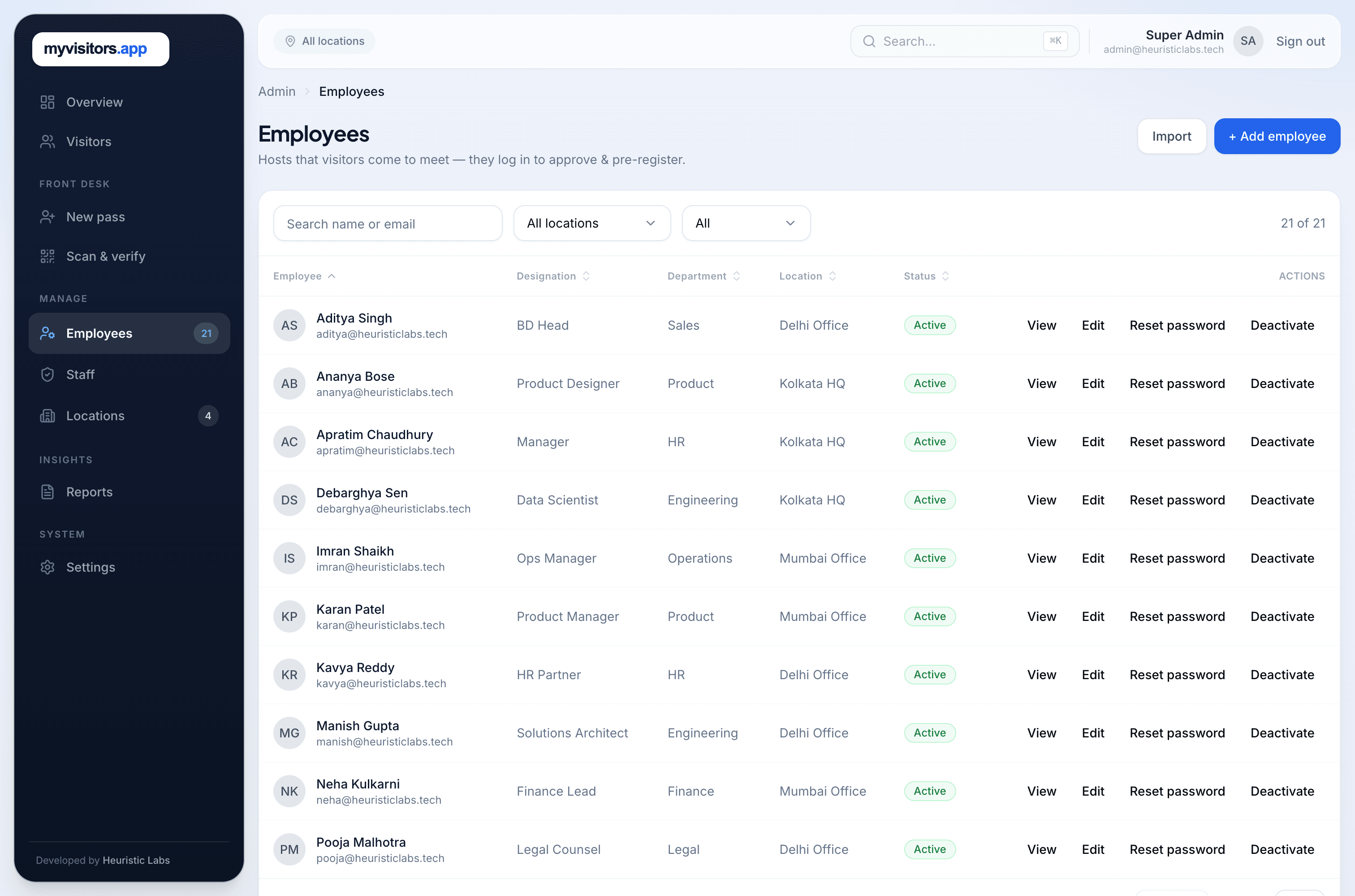Click the 21 of 21 results count
The image size is (1355, 896).
[x=1303, y=224]
